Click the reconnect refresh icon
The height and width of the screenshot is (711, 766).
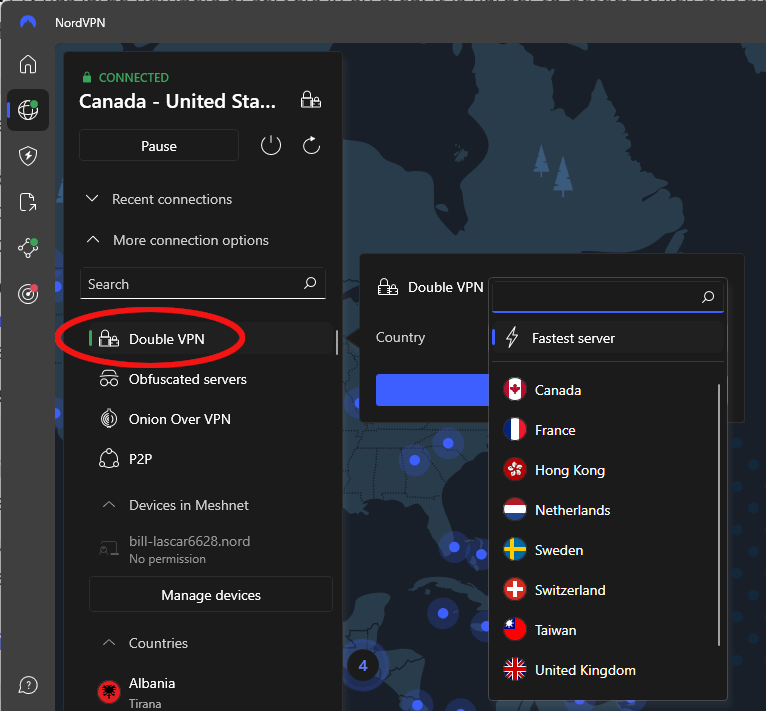311,145
